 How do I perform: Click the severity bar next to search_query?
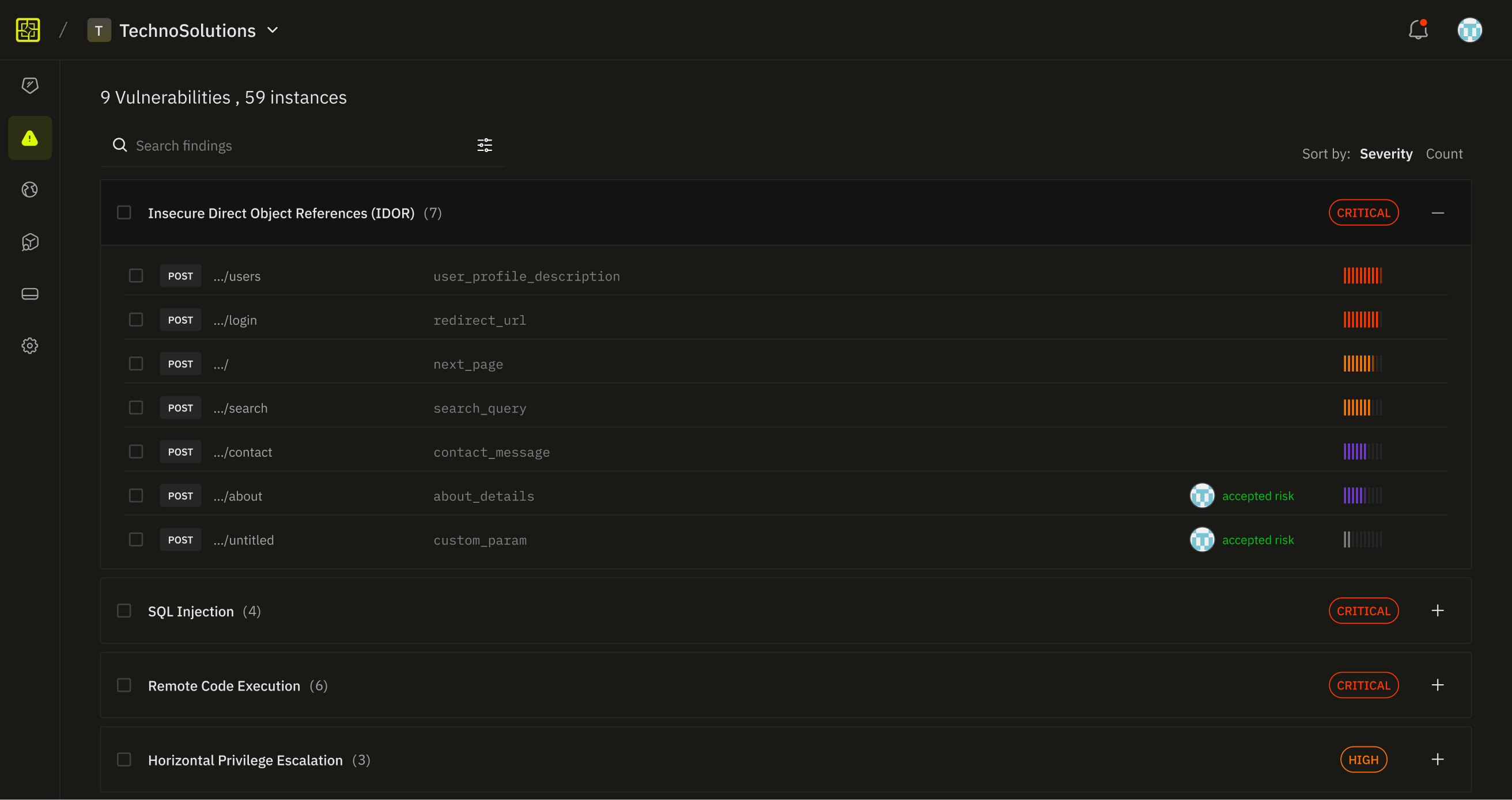pyautogui.click(x=1363, y=408)
